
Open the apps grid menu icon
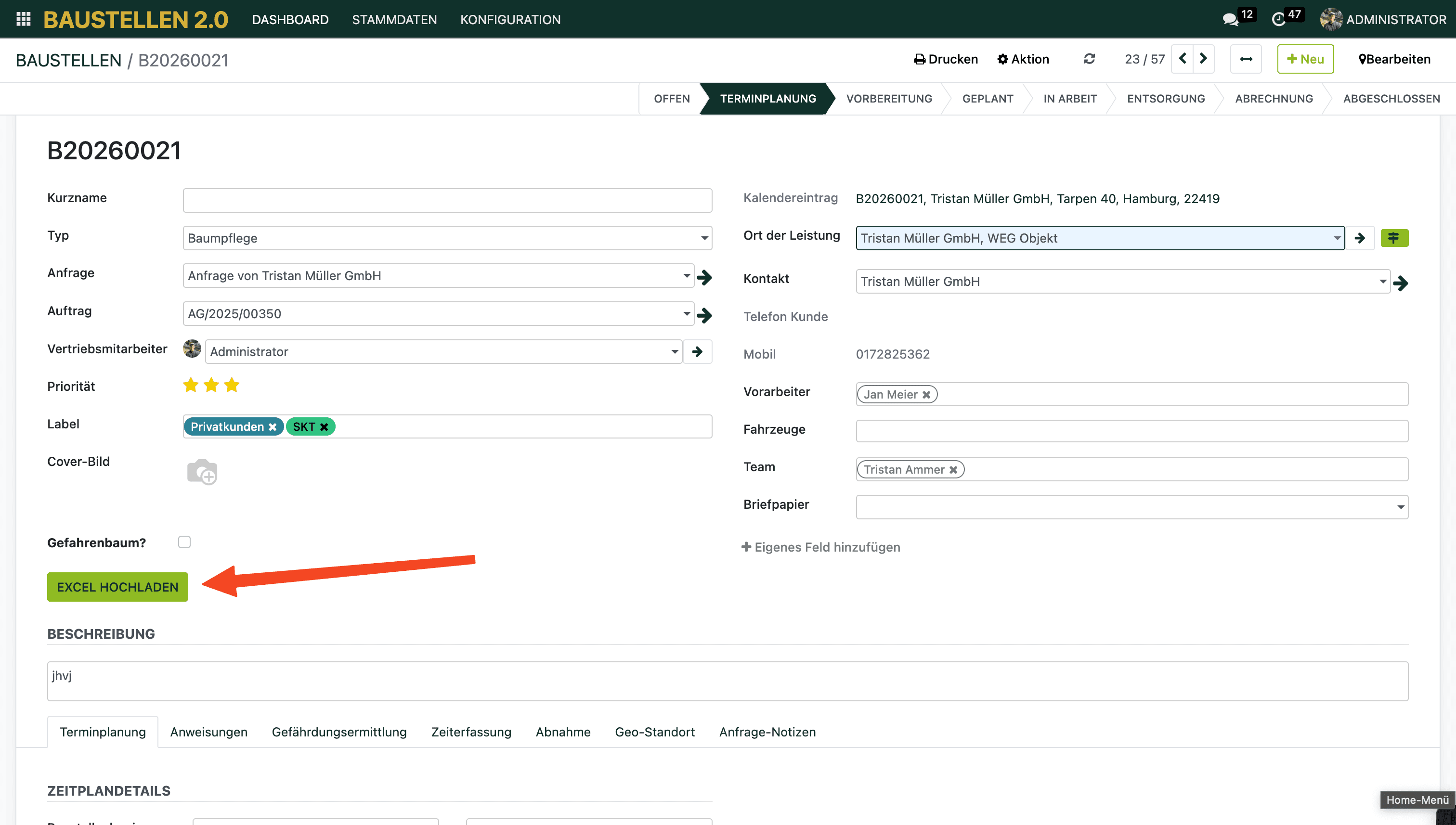[x=23, y=19]
